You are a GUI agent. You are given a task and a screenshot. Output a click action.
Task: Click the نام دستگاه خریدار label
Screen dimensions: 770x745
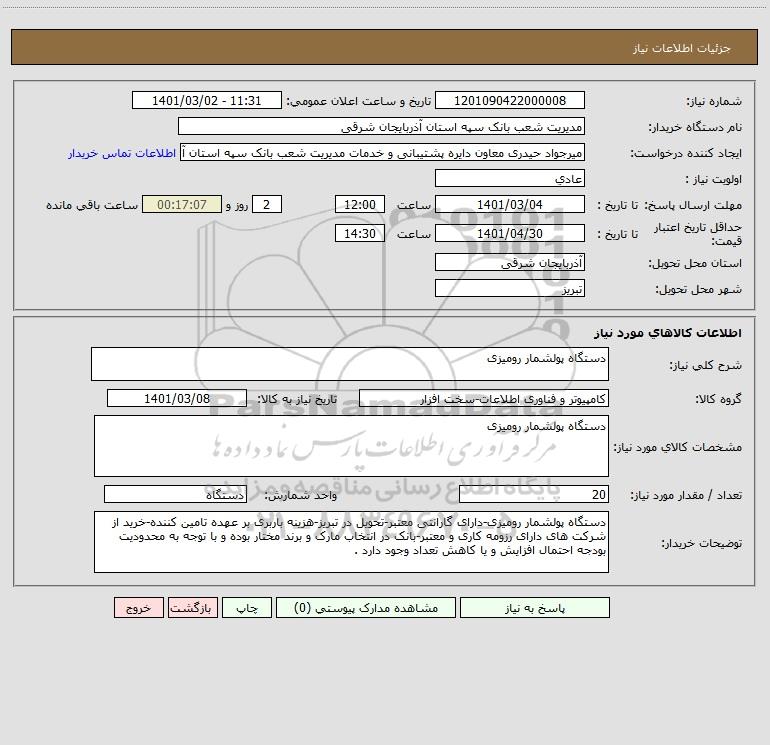pos(695,128)
